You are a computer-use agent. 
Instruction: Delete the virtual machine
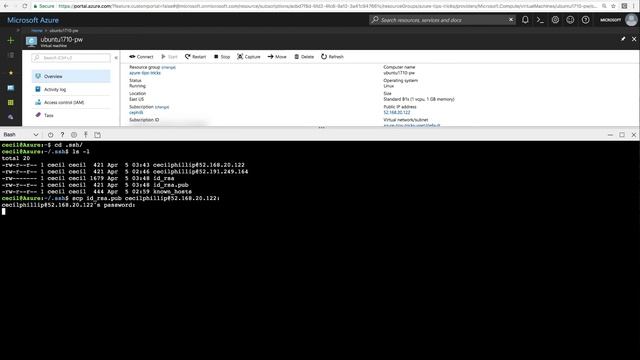point(304,57)
